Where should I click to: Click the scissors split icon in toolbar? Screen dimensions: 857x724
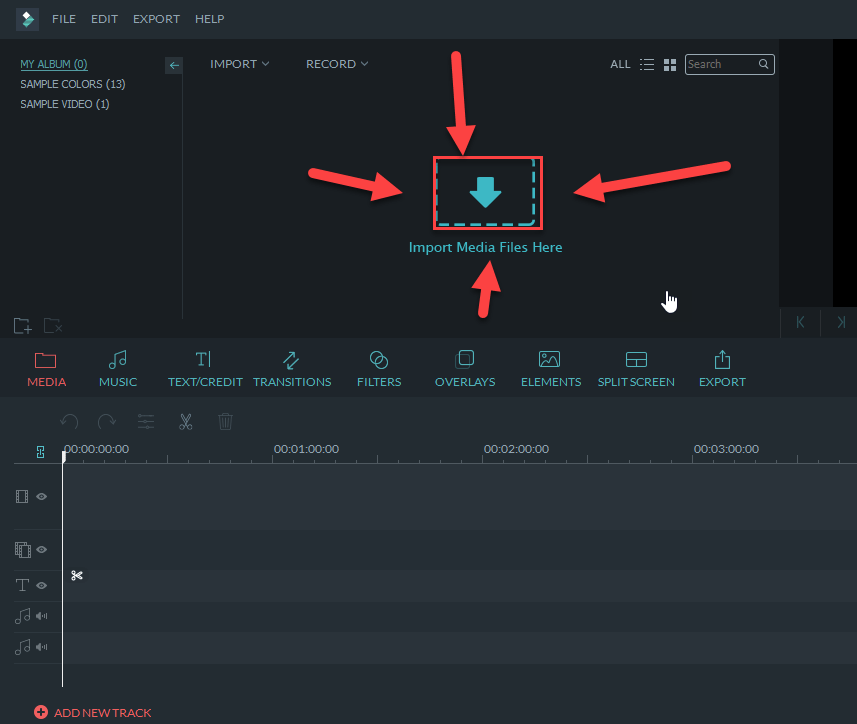(x=186, y=422)
